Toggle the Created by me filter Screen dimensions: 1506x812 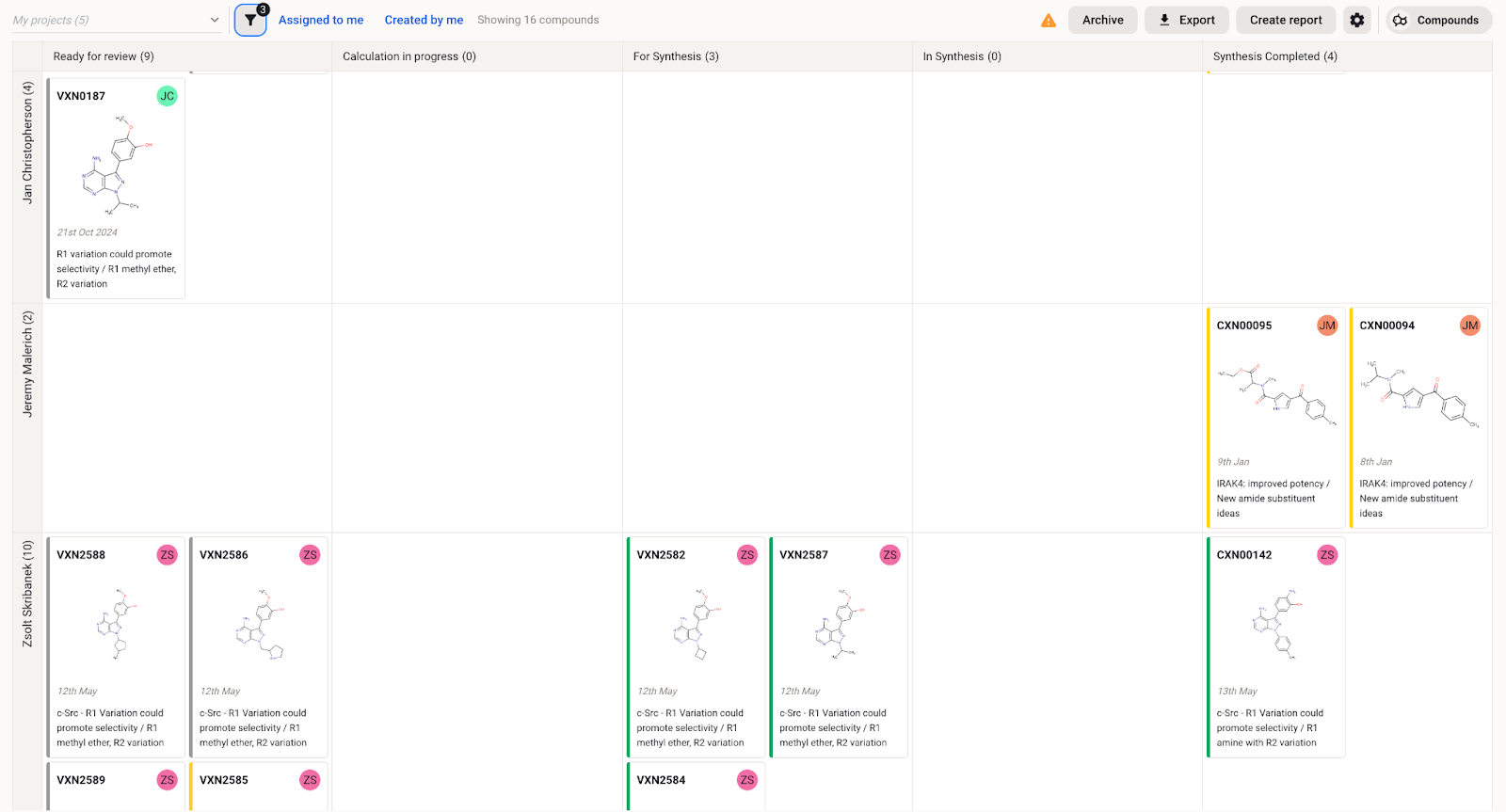(424, 20)
